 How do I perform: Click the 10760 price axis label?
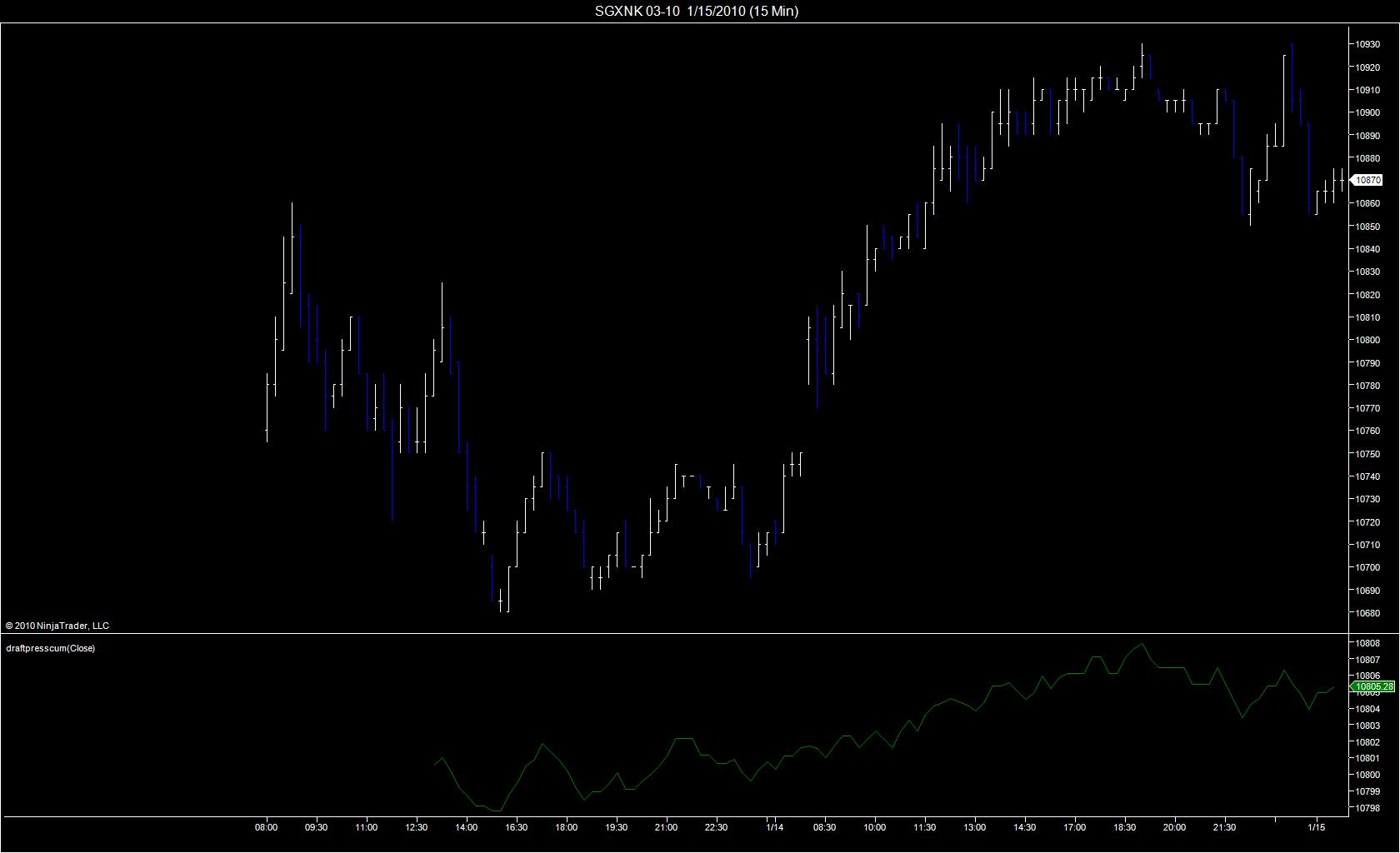point(1367,431)
